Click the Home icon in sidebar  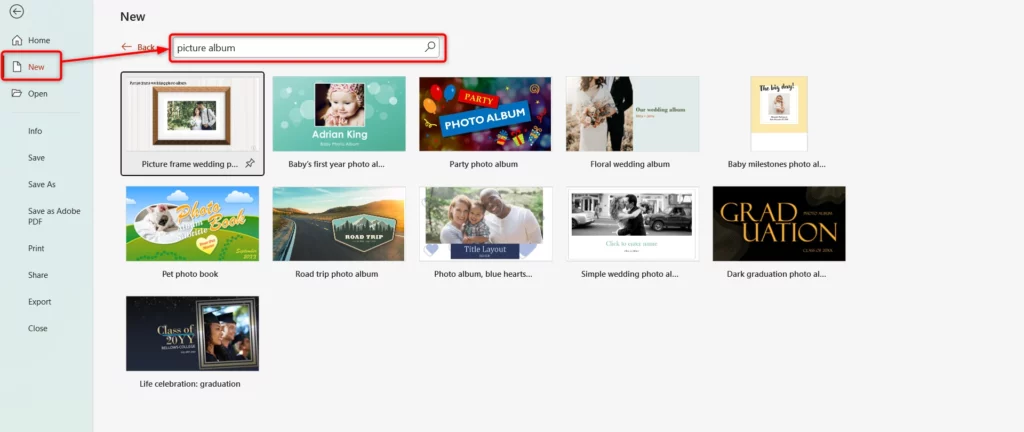tap(16, 40)
